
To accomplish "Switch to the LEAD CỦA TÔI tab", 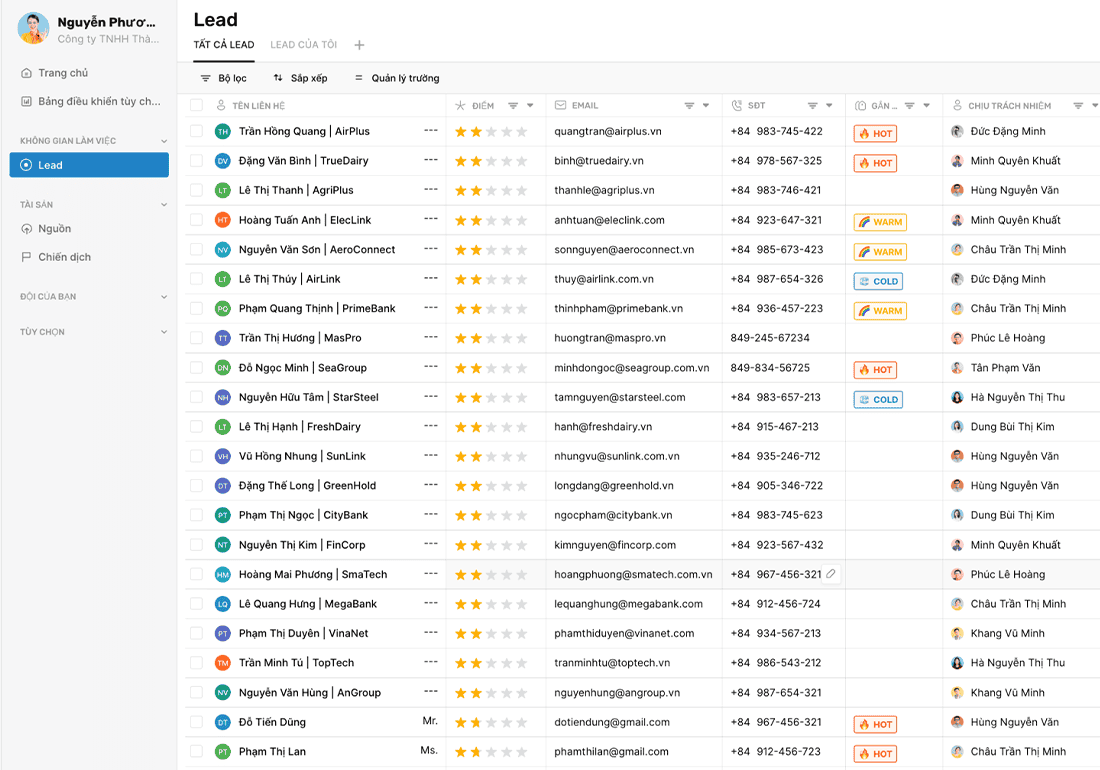I will click(x=303, y=45).
